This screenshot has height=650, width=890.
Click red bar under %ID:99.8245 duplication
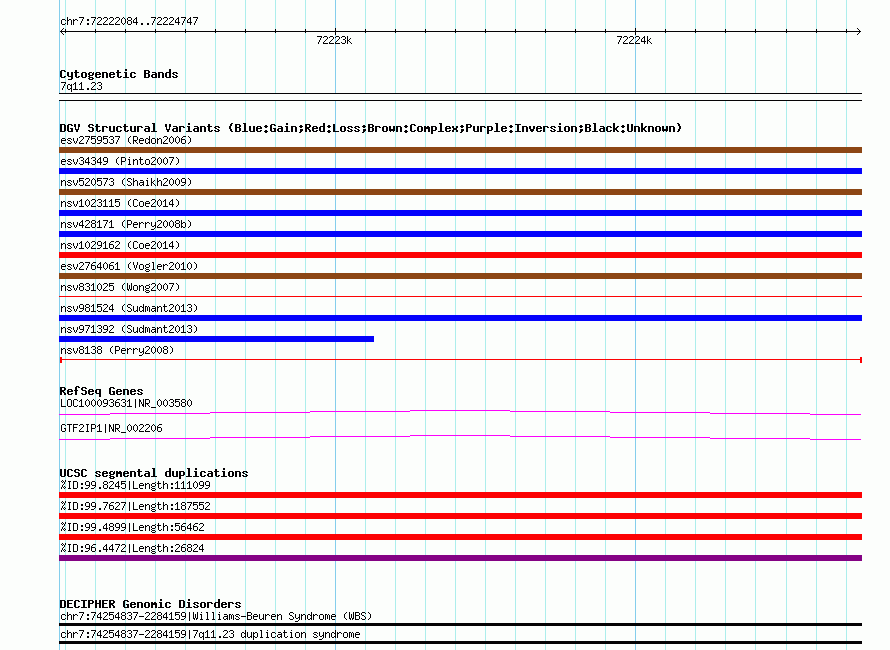pyautogui.click(x=460, y=495)
